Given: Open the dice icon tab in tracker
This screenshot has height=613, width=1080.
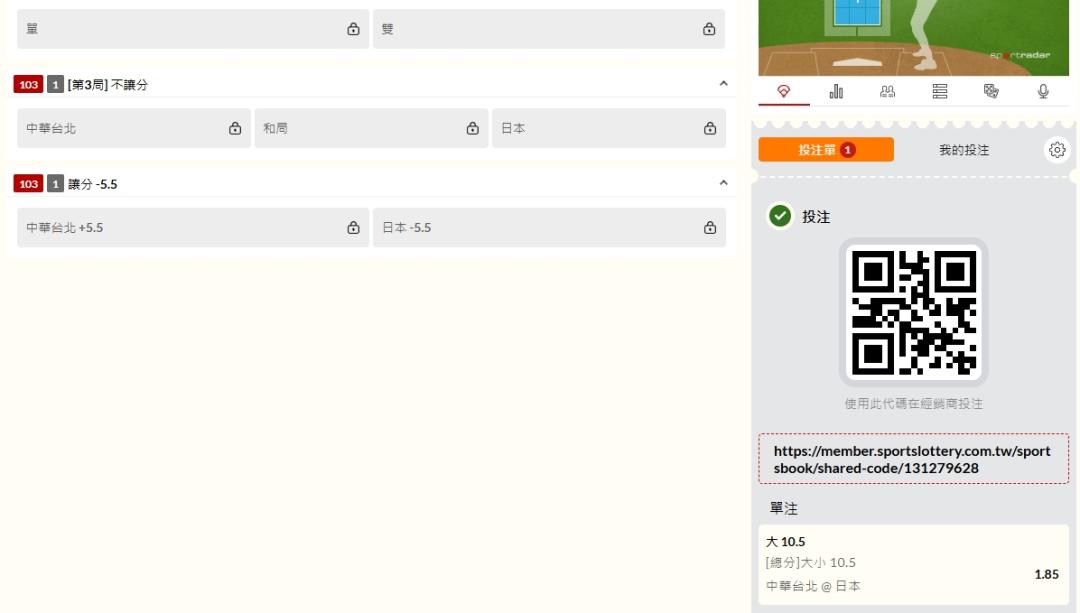Looking at the screenshot, I should (x=991, y=91).
